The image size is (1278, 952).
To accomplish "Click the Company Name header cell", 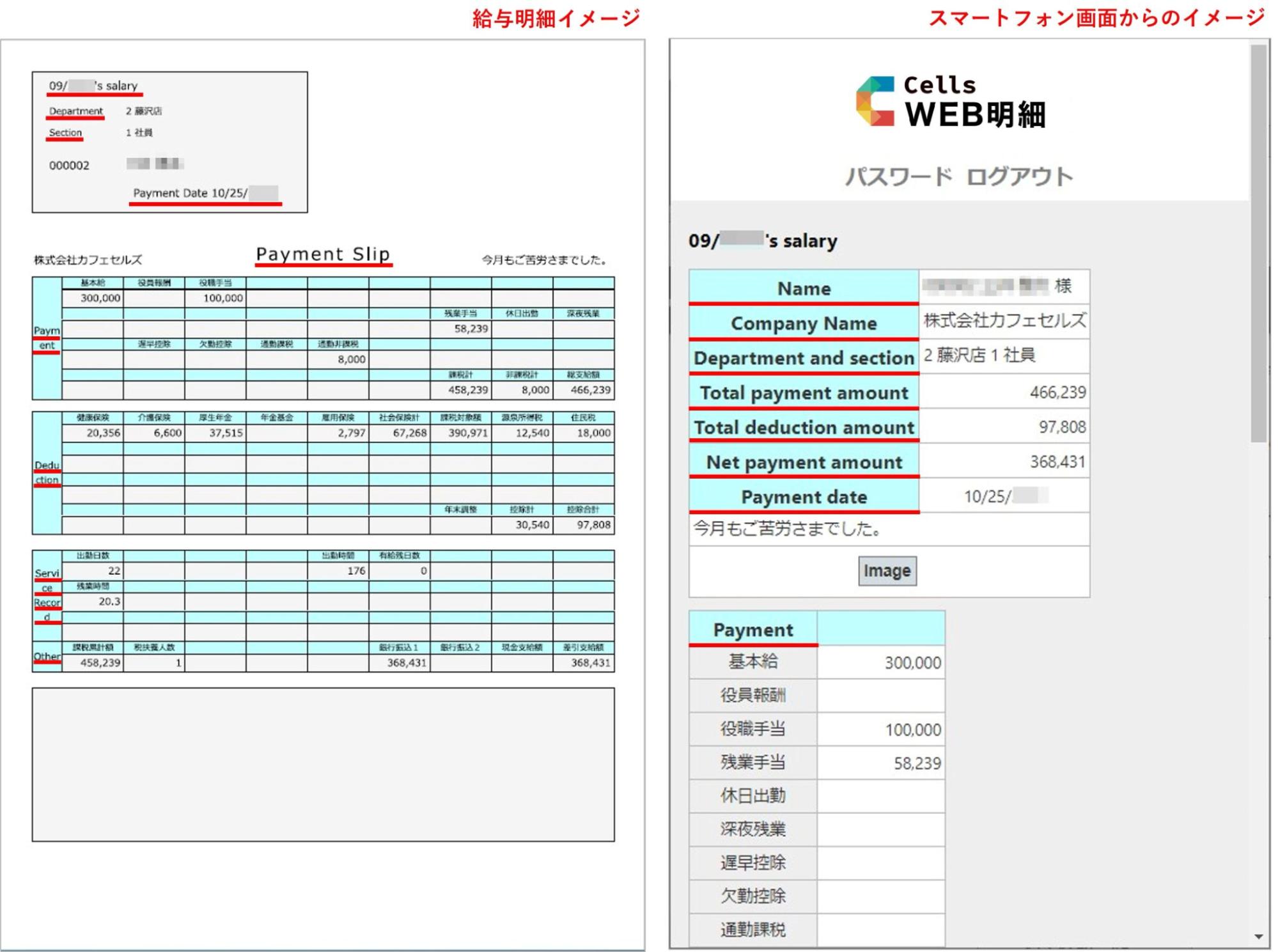I will tap(804, 323).
